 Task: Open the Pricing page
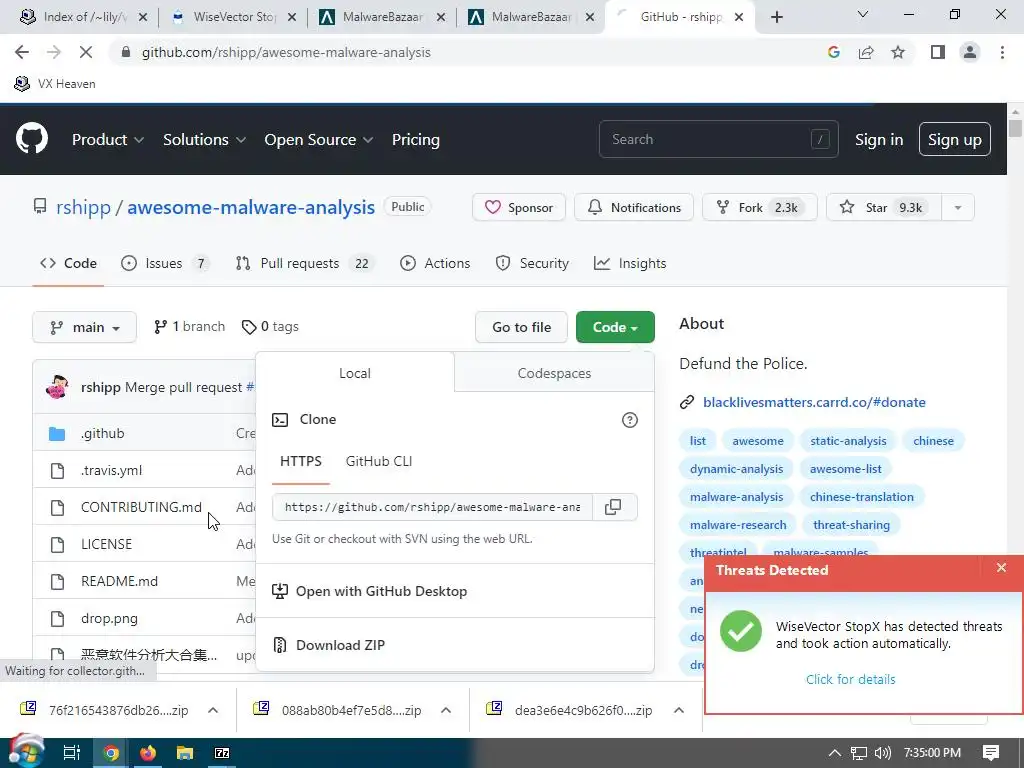(415, 140)
